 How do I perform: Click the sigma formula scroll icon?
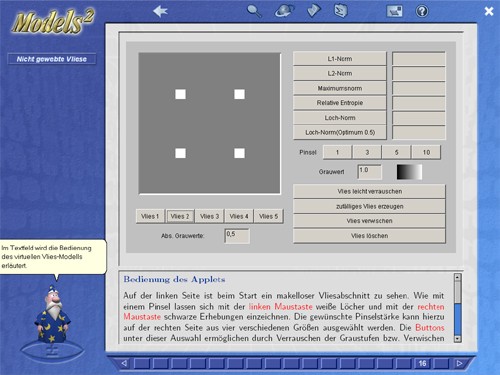(341, 11)
